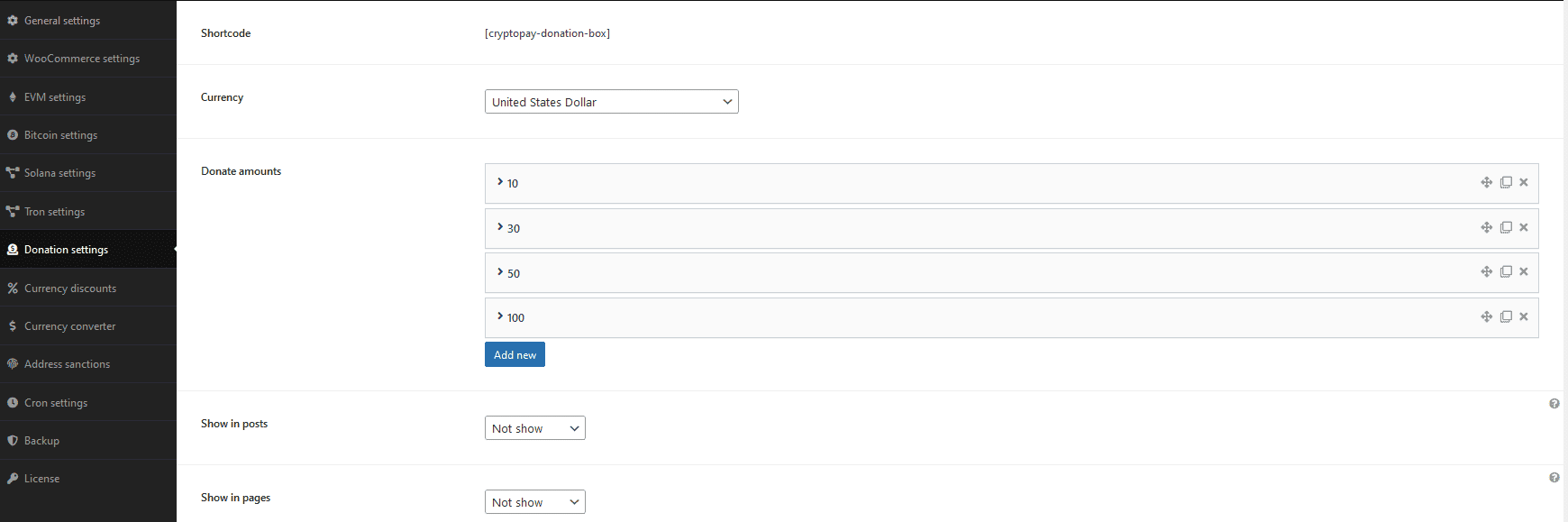
Task: Click the Donation settings icon
Action: 13,250
